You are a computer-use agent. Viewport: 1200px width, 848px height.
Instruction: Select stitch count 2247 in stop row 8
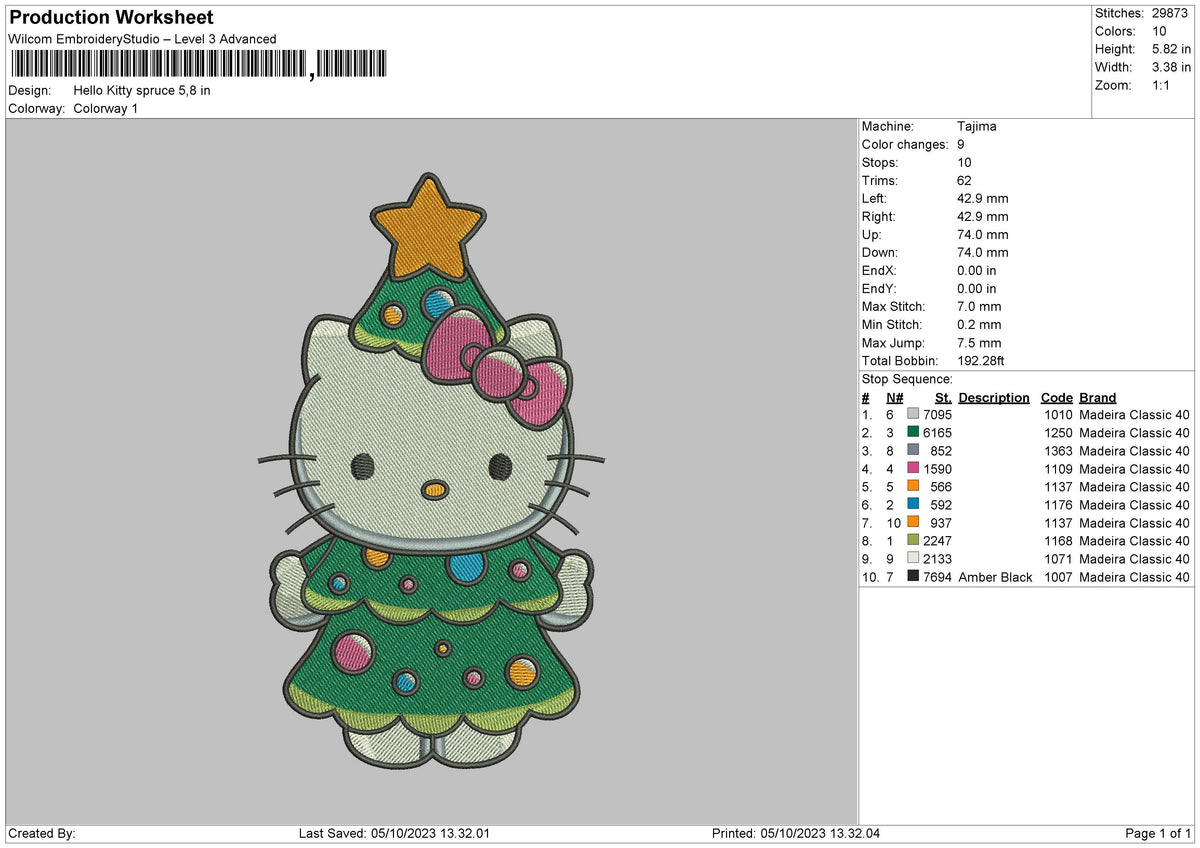coord(938,541)
